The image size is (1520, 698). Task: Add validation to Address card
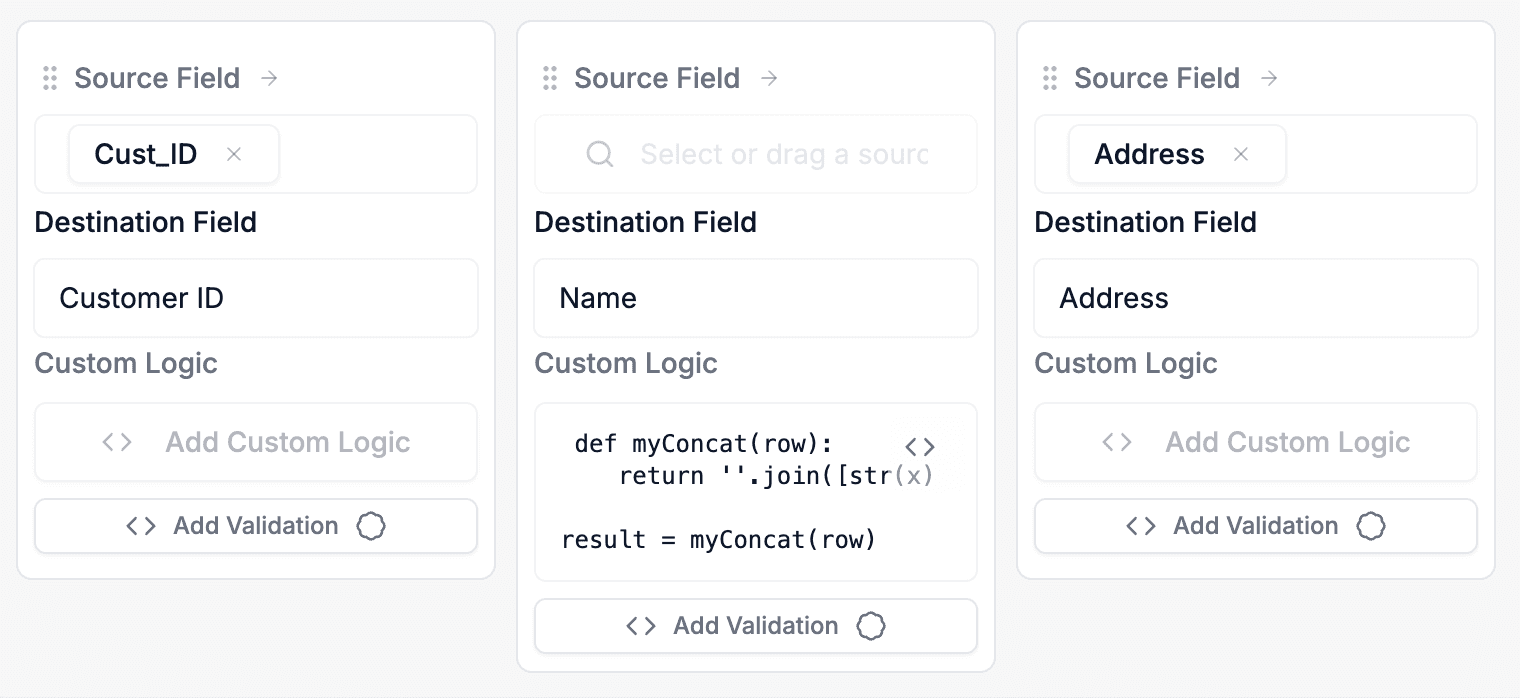(x=1256, y=526)
